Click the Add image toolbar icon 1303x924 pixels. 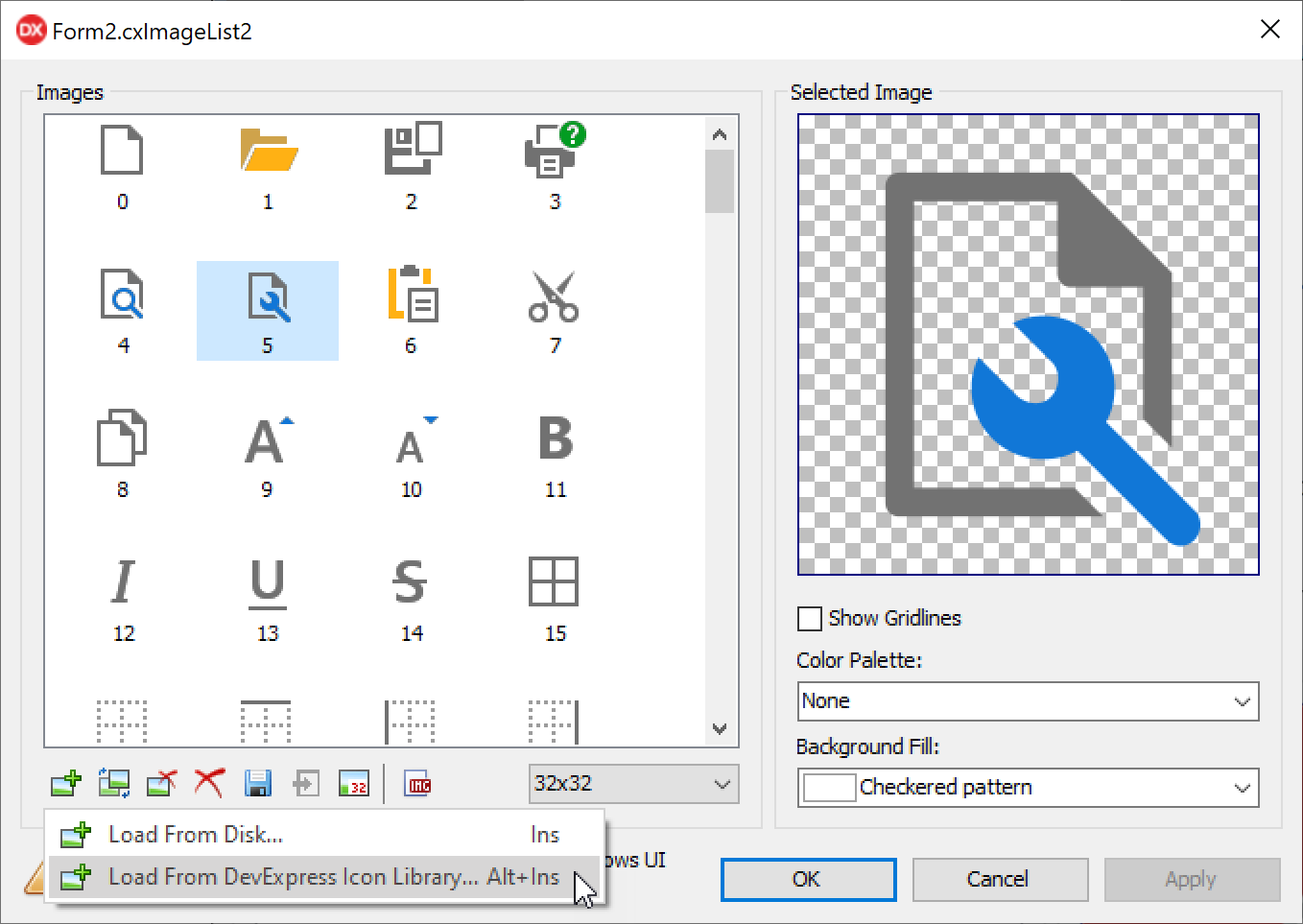click(66, 784)
